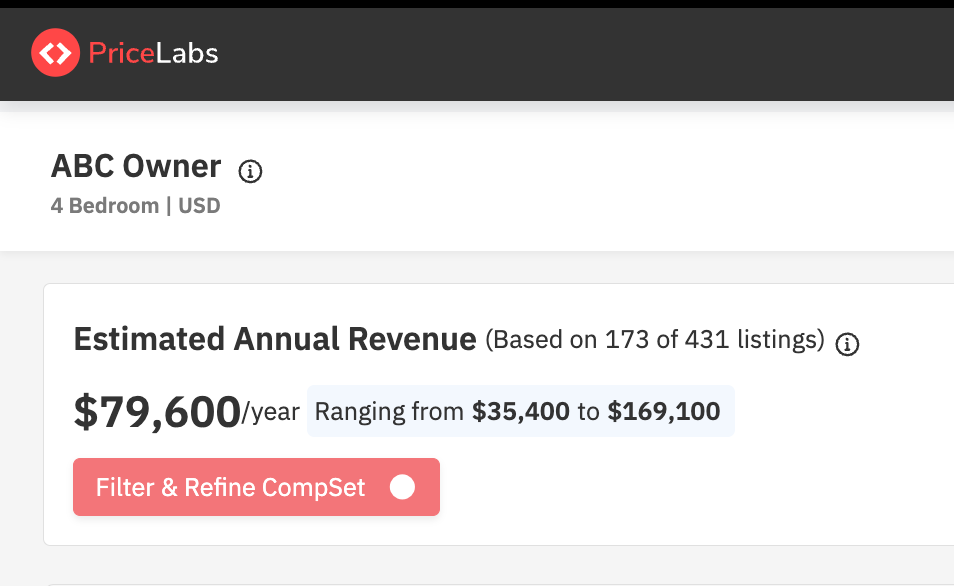Select the ABC Owner heading
Screen dimensions: 954x586
tap(136, 166)
